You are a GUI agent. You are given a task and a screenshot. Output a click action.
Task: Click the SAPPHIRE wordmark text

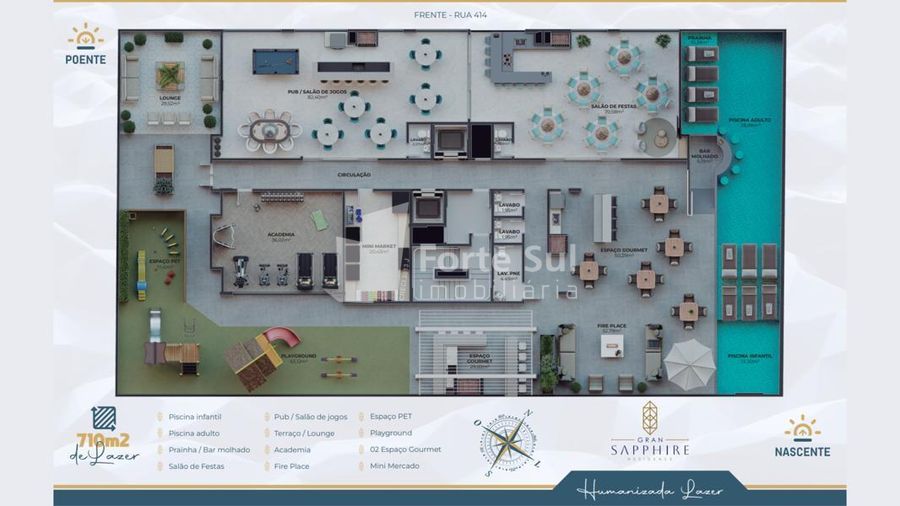[x=650, y=450]
